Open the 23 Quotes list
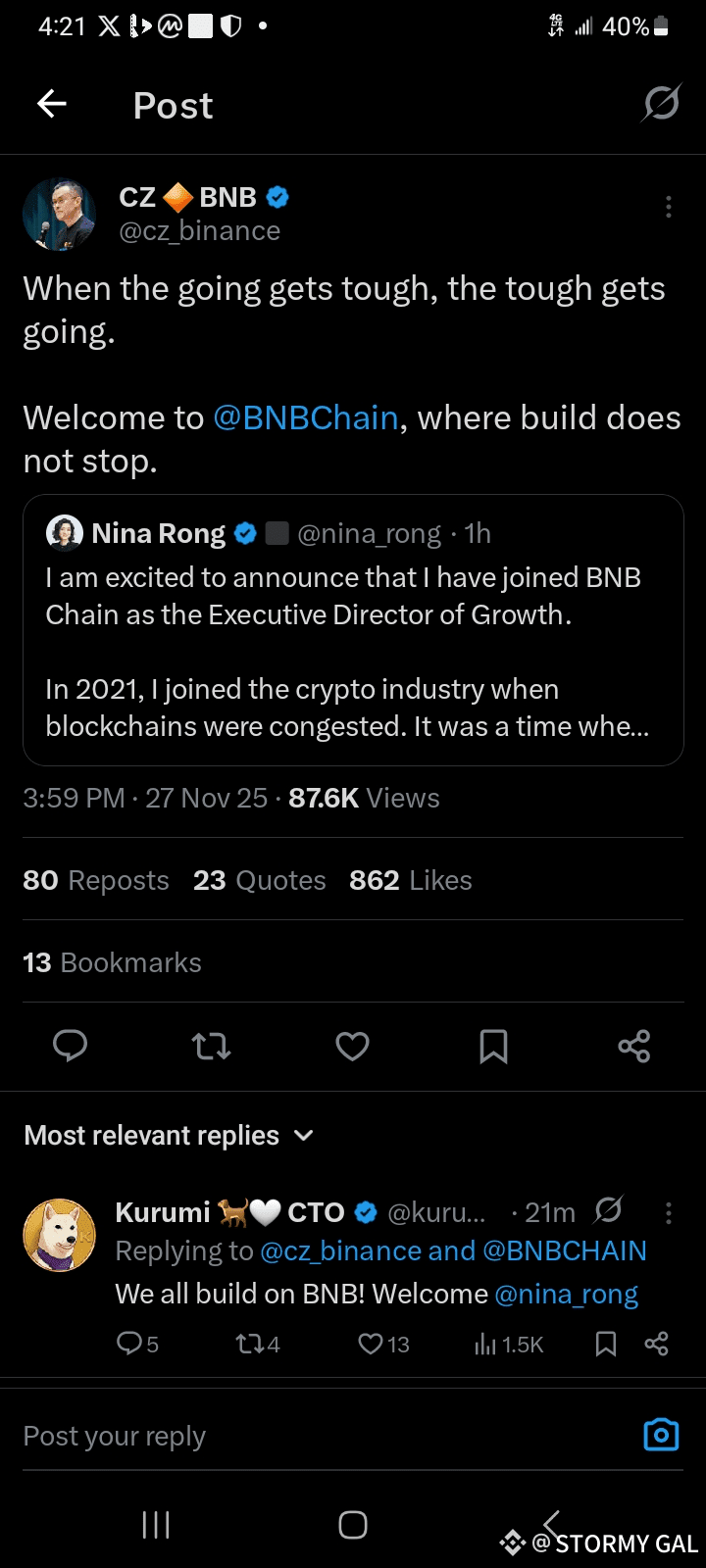Screen dimensions: 706x1568 pos(259,880)
